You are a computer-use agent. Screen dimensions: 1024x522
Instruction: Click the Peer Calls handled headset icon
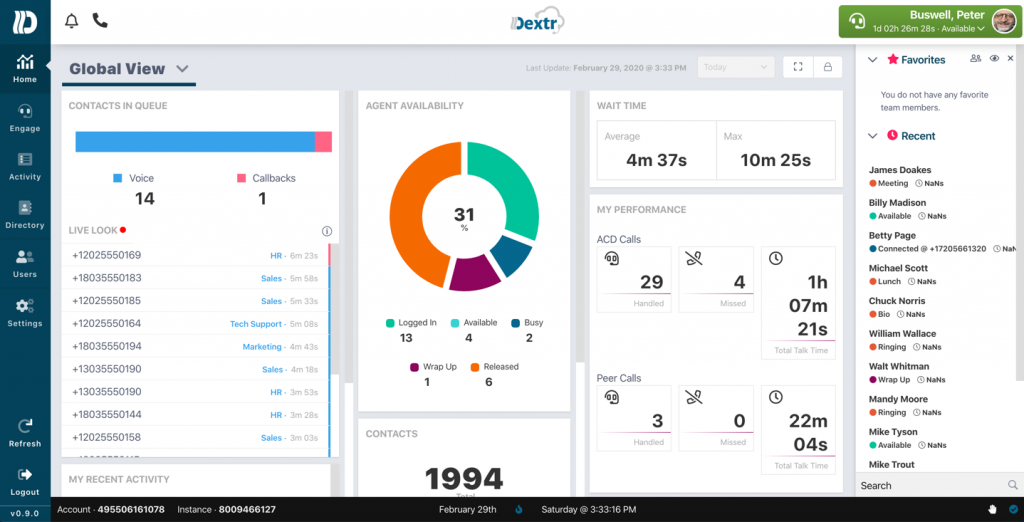tap(611, 397)
